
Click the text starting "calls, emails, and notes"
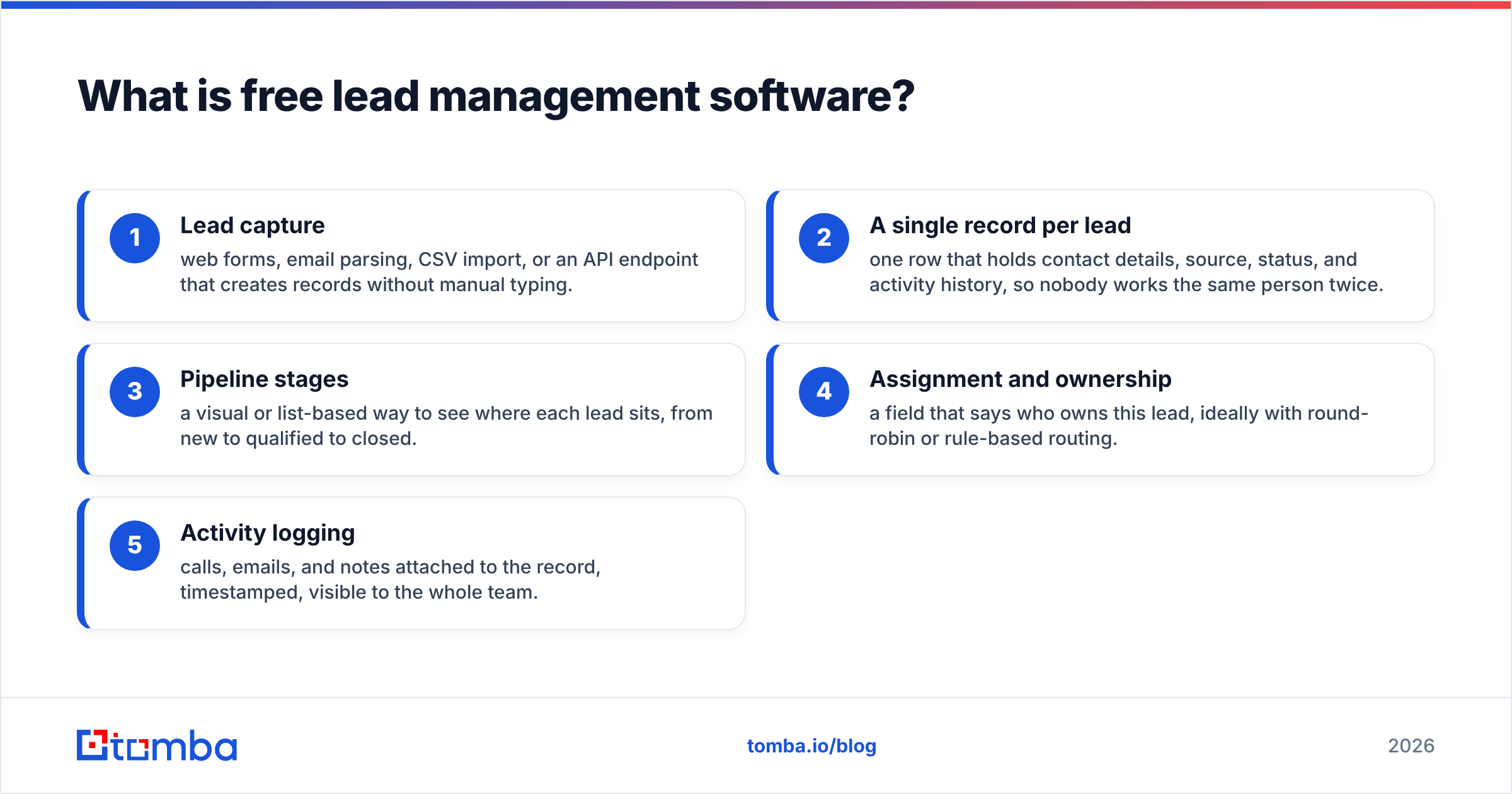point(391,580)
